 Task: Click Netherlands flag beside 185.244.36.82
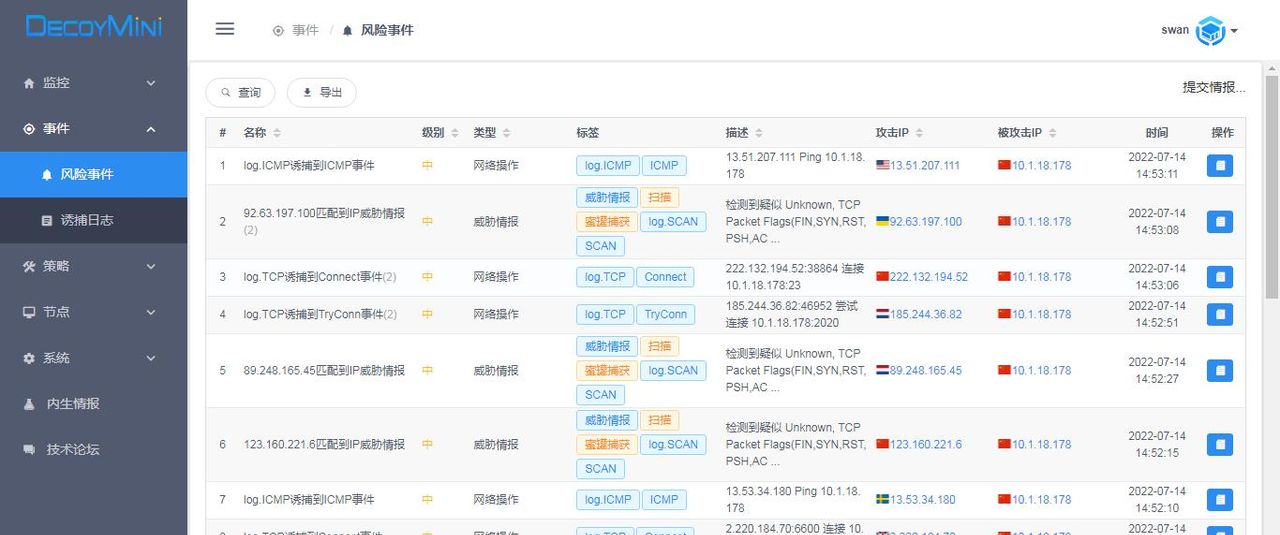(883, 314)
